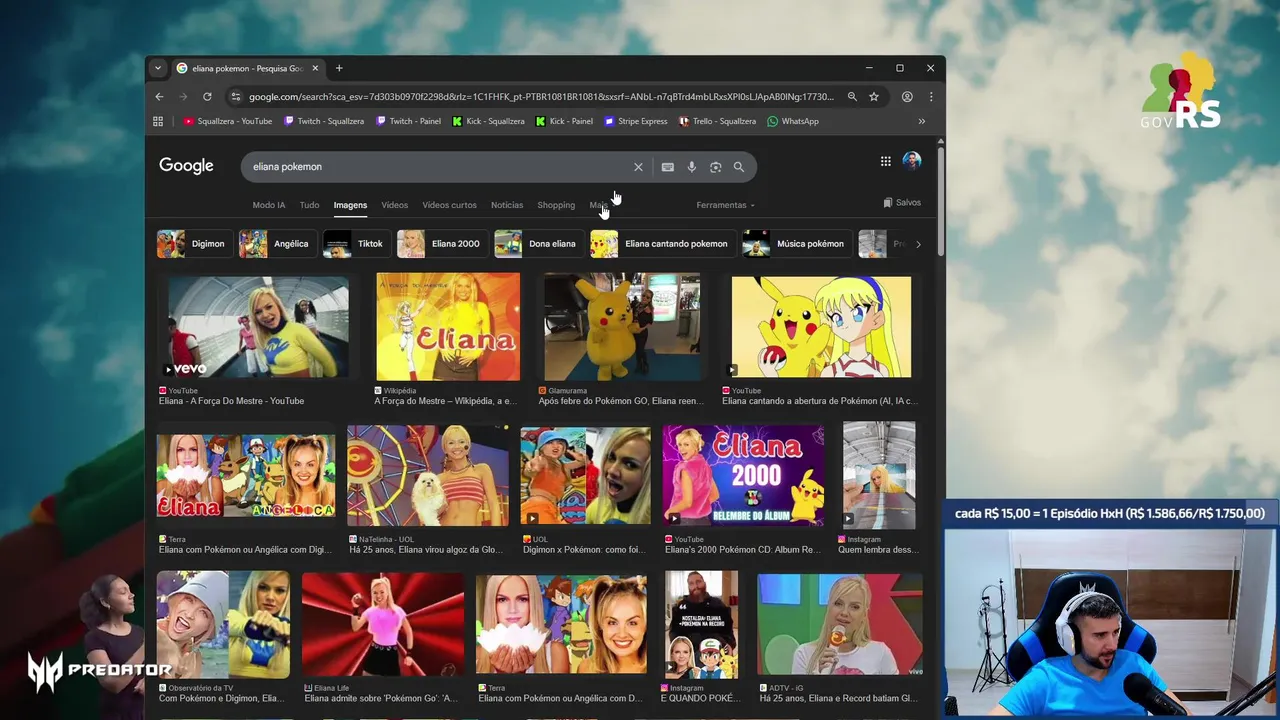Filter by Eliana cantando pokemon chip
1280x720 pixels.
click(662, 244)
